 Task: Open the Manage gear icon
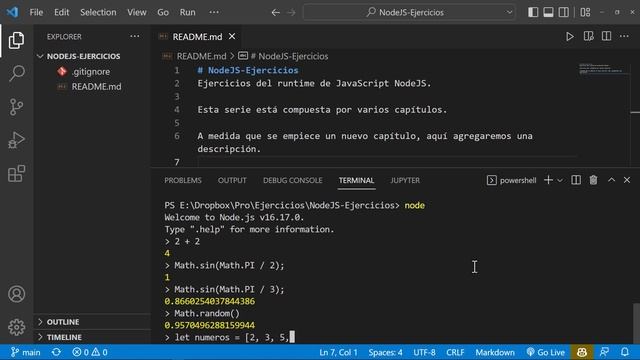[16, 327]
